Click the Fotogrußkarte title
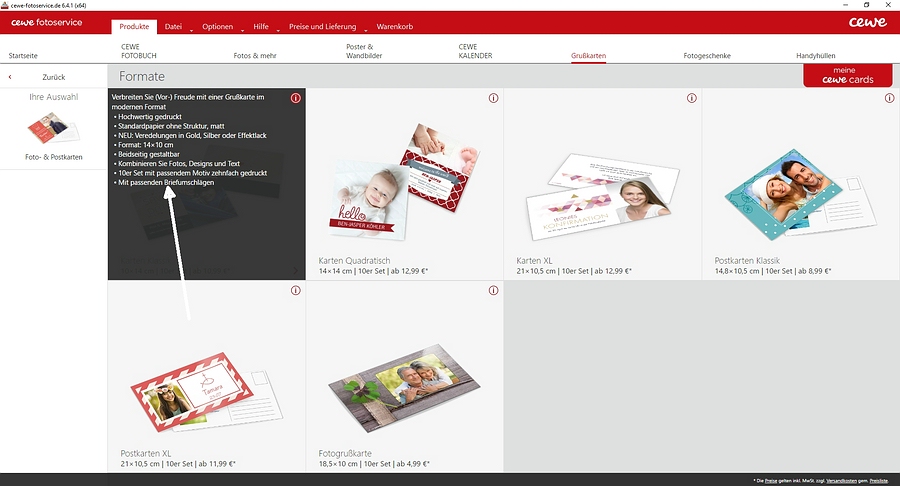This screenshot has height=486, width=900. pyautogui.click(x=345, y=453)
